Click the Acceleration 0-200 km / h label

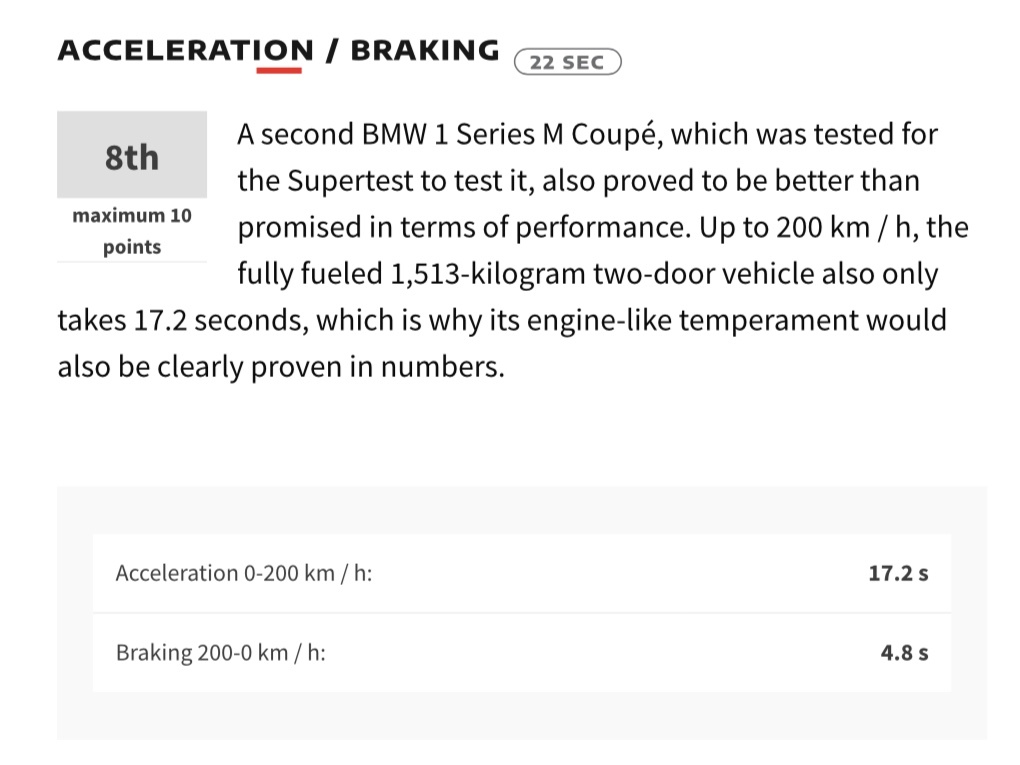tap(244, 573)
